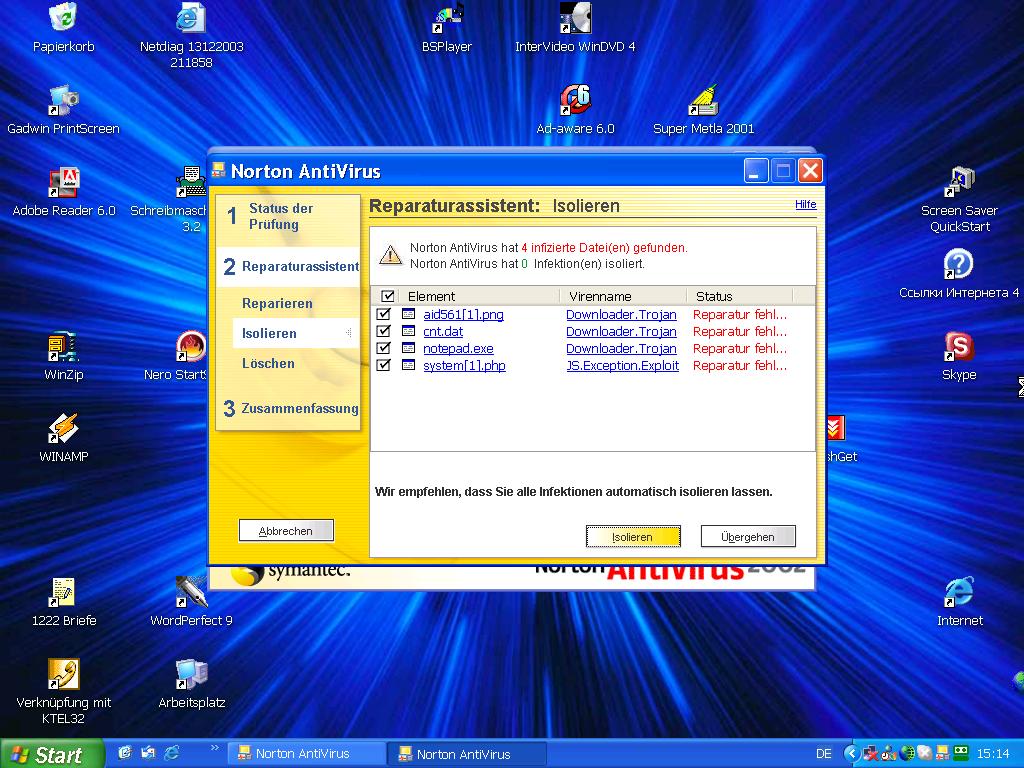Open the Löschen sub-step
The width and height of the screenshot is (1024, 768).
[268, 364]
